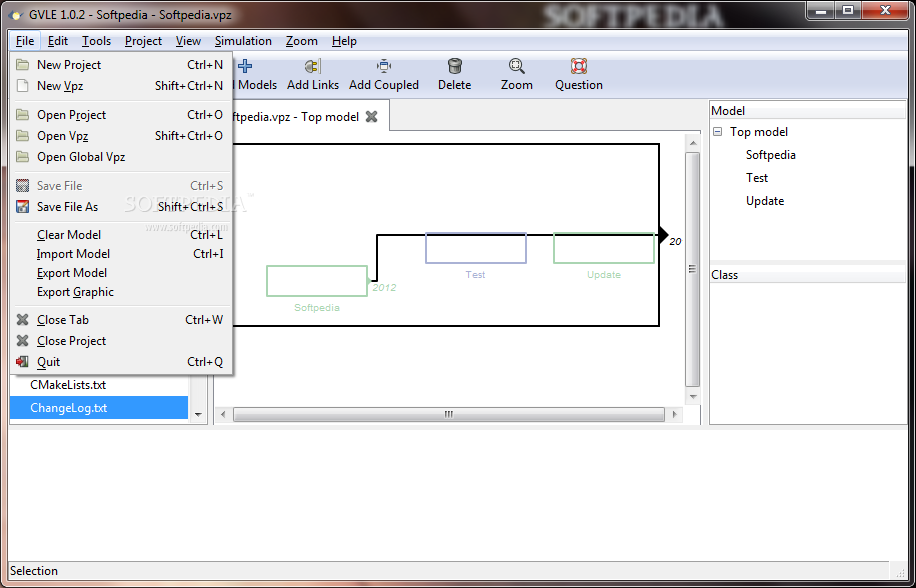The image size is (916, 588).
Task: Activate the Delete trash can tool
Action: pos(454,75)
